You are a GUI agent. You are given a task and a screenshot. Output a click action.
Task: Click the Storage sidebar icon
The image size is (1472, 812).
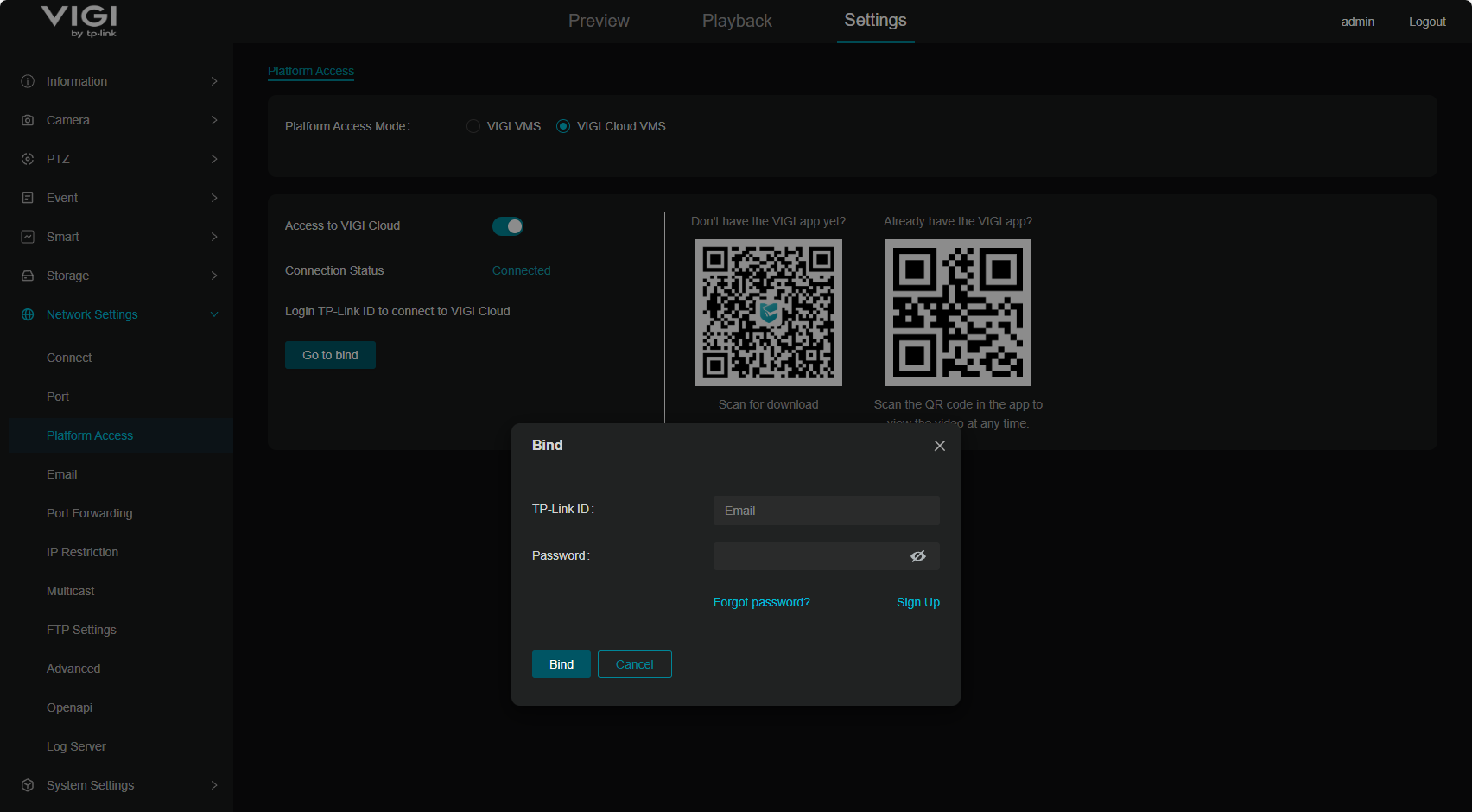(x=28, y=276)
